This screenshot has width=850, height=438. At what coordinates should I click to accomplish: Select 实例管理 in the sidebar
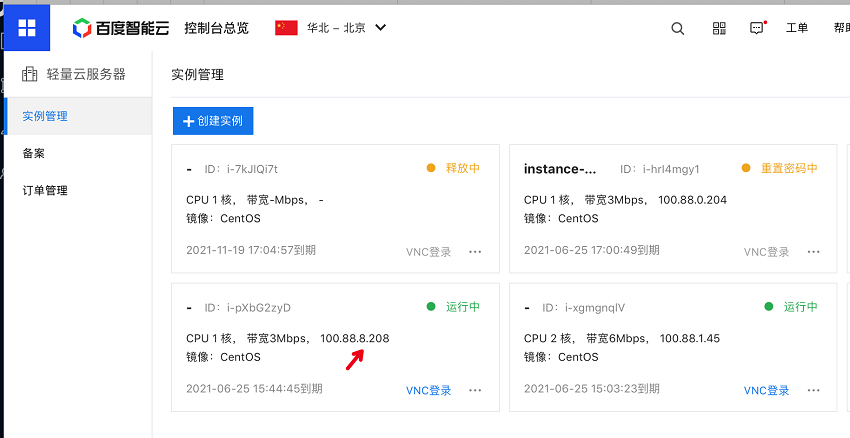click(45, 116)
